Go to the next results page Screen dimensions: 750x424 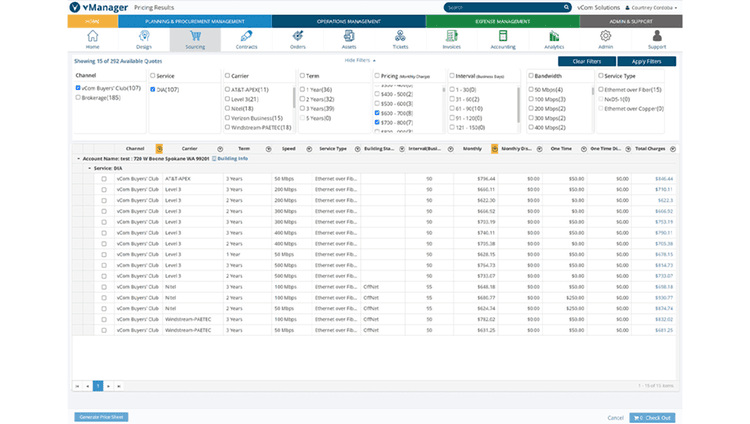109,386
